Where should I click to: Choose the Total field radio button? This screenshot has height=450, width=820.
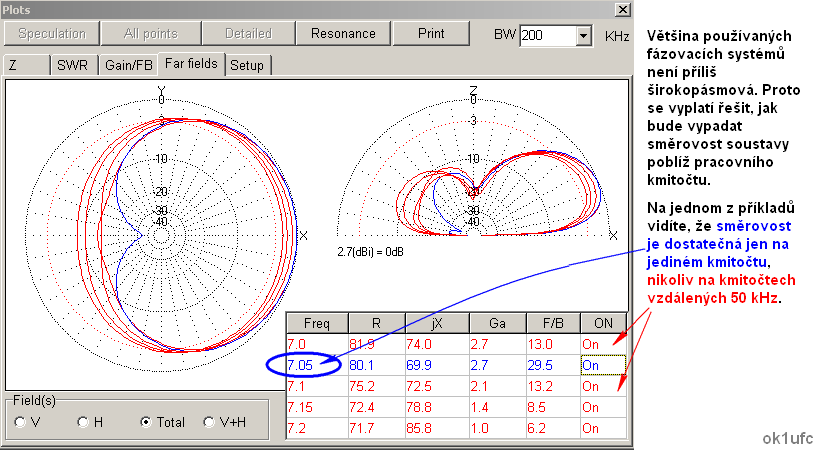(x=147, y=422)
